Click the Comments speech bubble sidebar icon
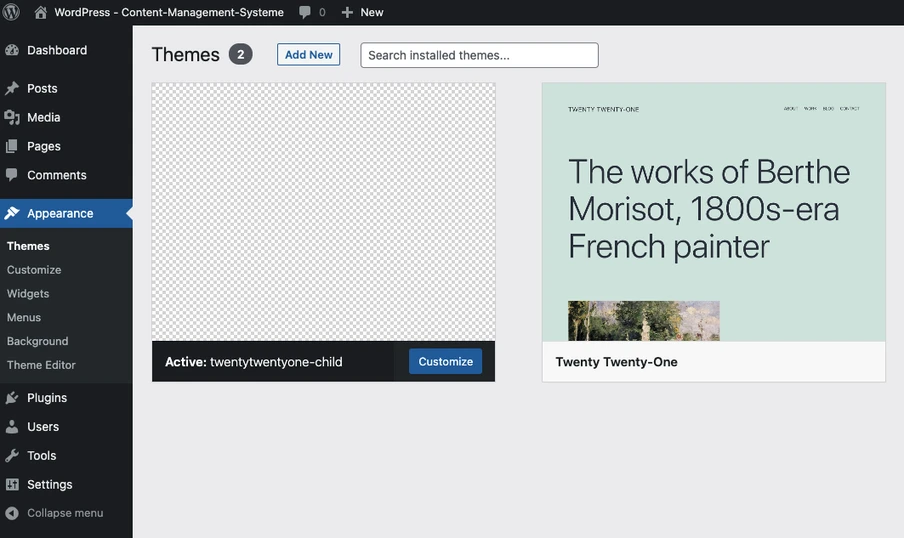Image resolution: width=904 pixels, height=538 pixels. tap(12, 174)
